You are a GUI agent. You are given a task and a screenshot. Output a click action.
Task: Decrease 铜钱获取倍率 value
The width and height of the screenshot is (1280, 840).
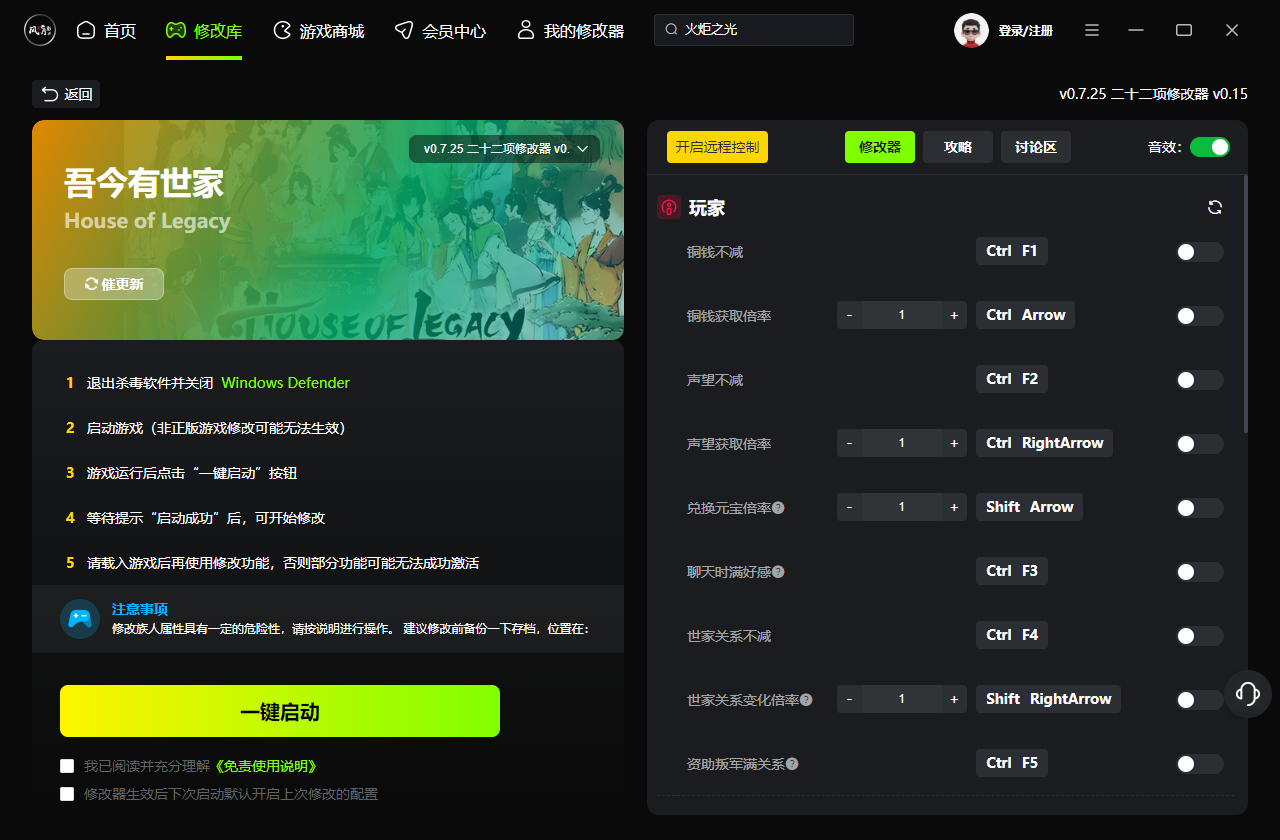coord(850,315)
